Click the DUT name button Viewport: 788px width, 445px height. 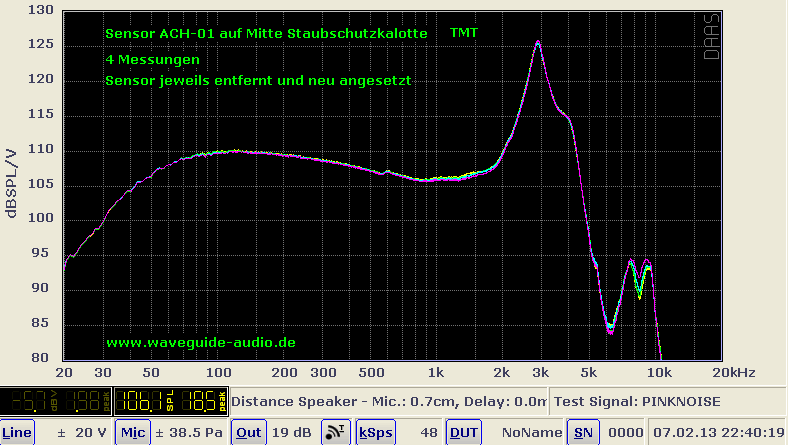[x=464, y=432]
